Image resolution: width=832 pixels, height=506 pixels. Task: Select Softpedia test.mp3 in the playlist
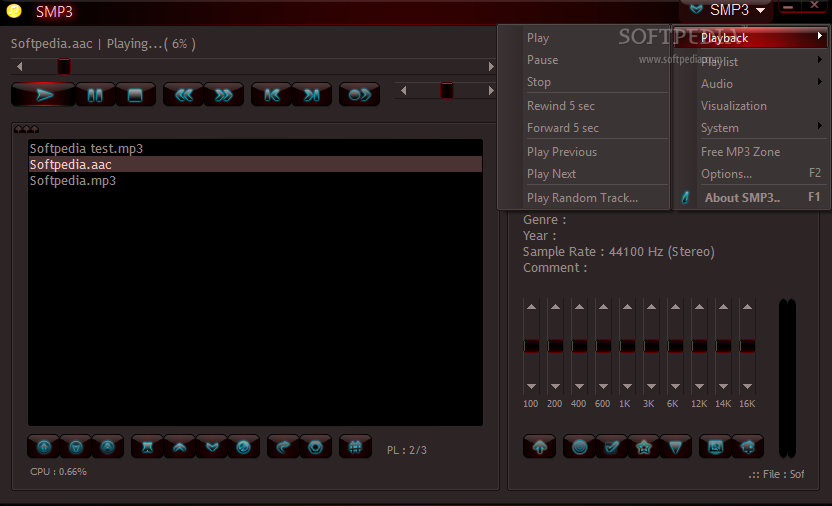pyautogui.click(x=255, y=149)
